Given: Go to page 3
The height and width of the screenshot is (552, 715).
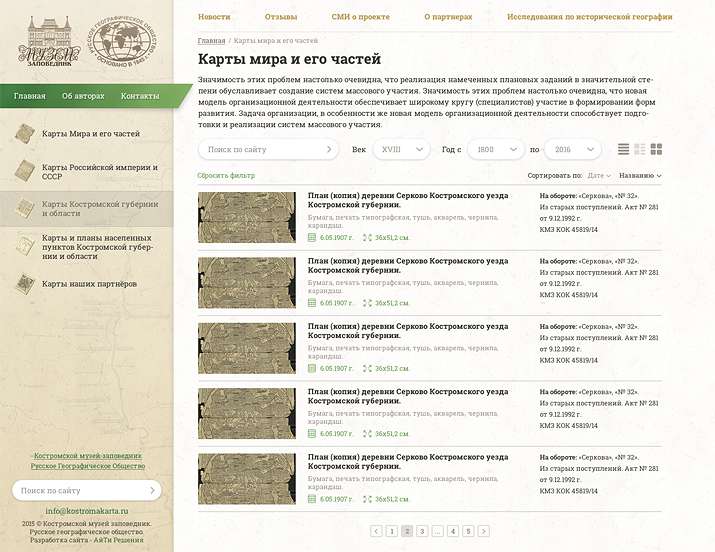Looking at the screenshot, I should pos(422,531).
